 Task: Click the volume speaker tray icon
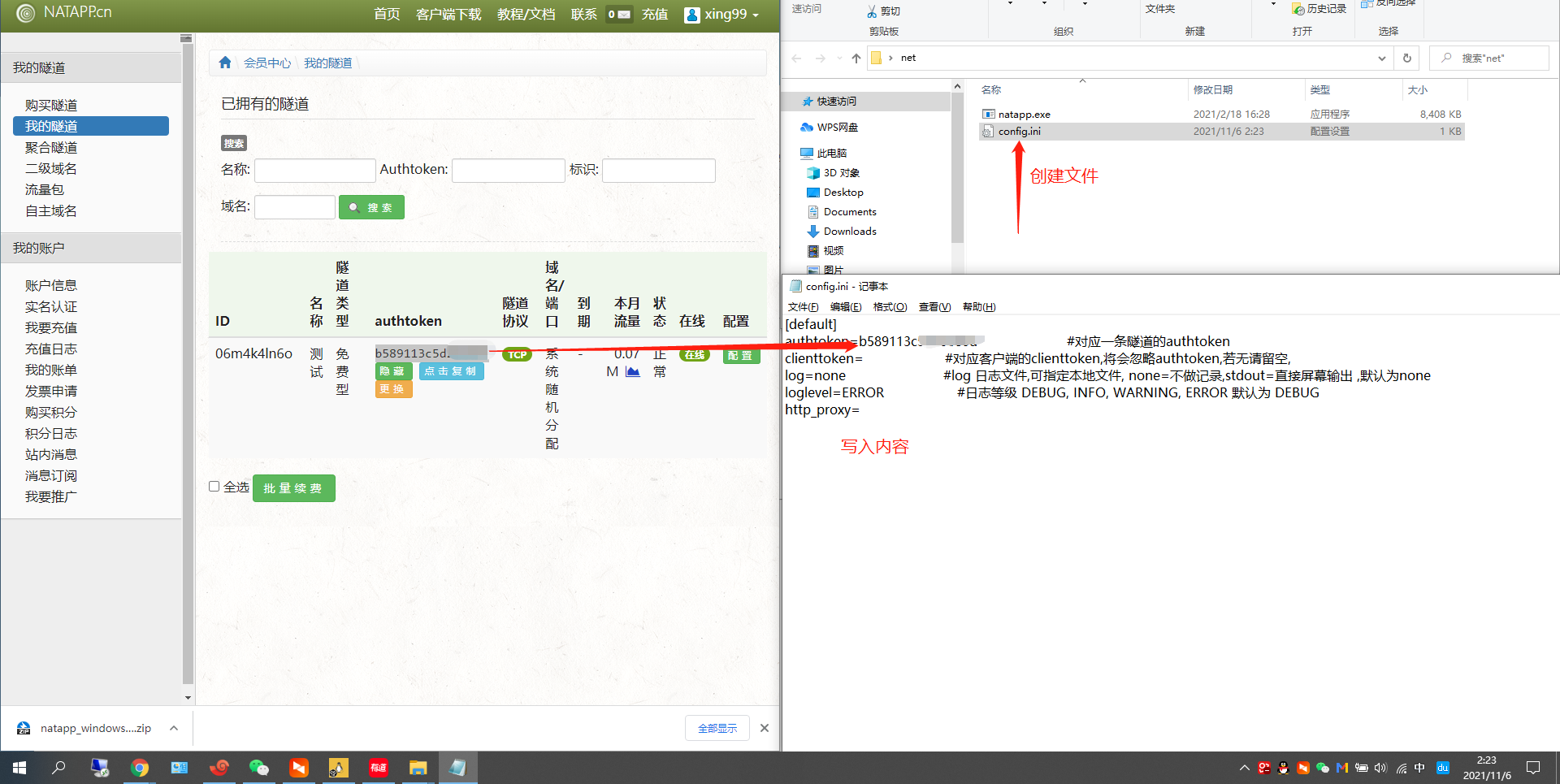coord(1380,768)
